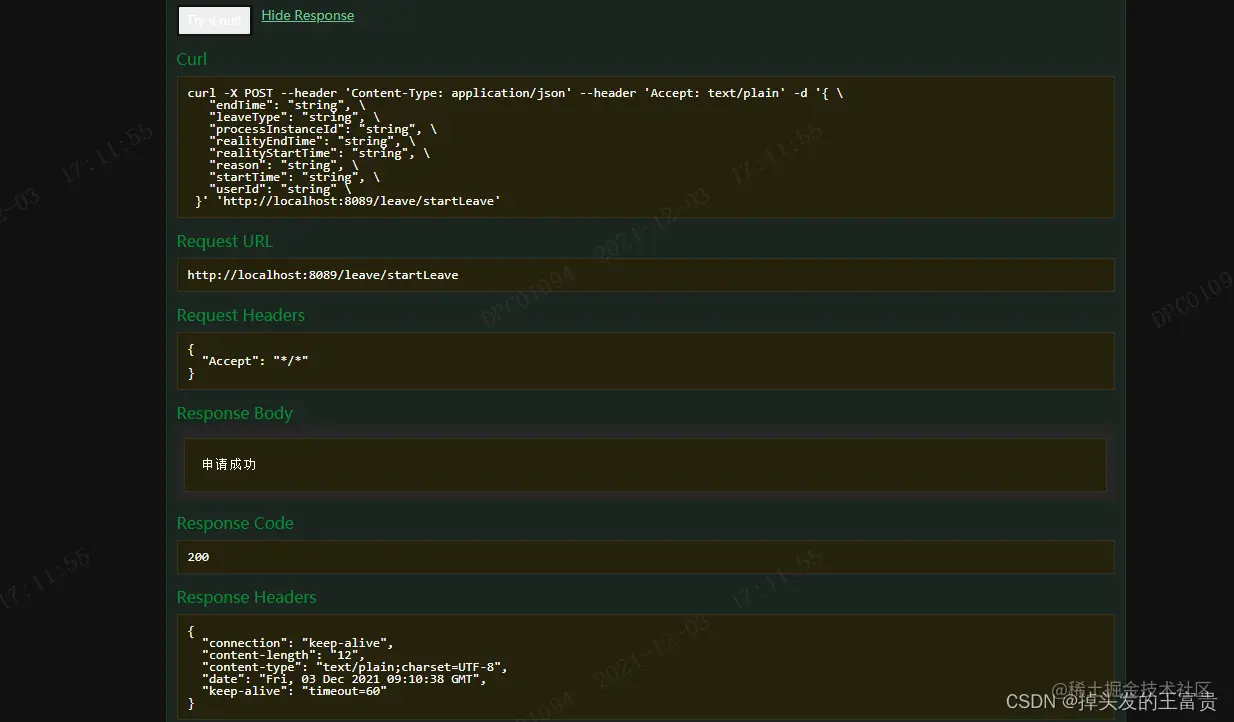This screenshot has height=722, width=1234.
Task: Click the "leaveType": "string" curl line
Action: pos(294,117)
